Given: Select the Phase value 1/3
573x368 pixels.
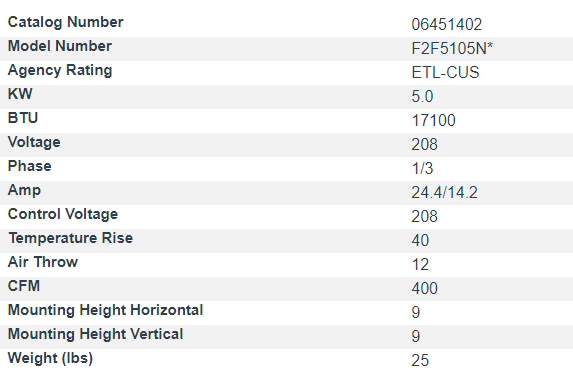Looking at the screenshot, I should [x=422, y=168].
